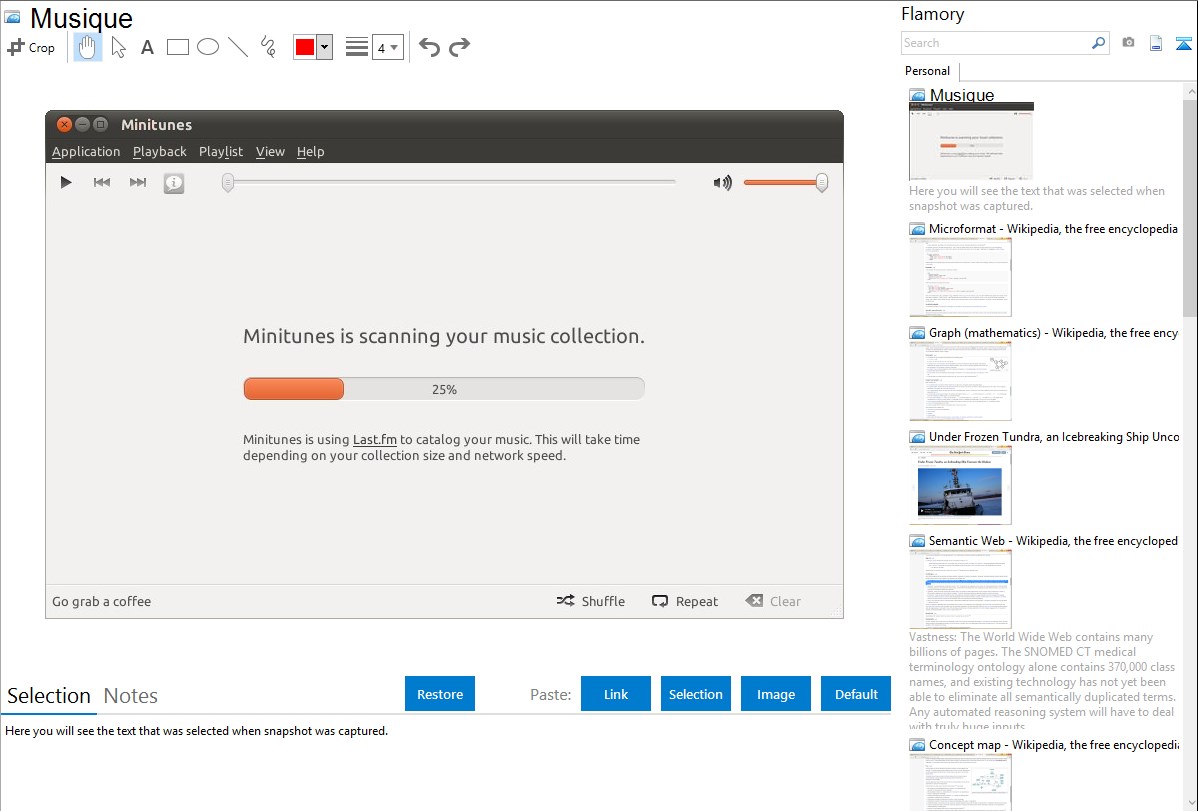Click the track info icon
Screen dimensions: 1198x811
174,183
